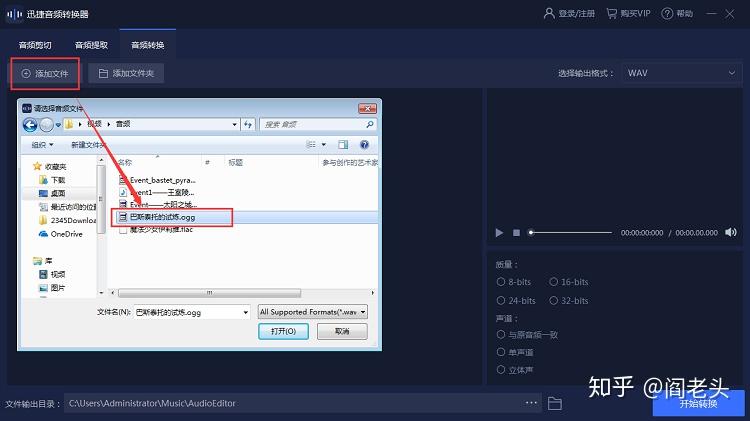Image resolution: width=750 pixels, height=421 pixels.
Task: Open the output folder icon
Action: 555,403
